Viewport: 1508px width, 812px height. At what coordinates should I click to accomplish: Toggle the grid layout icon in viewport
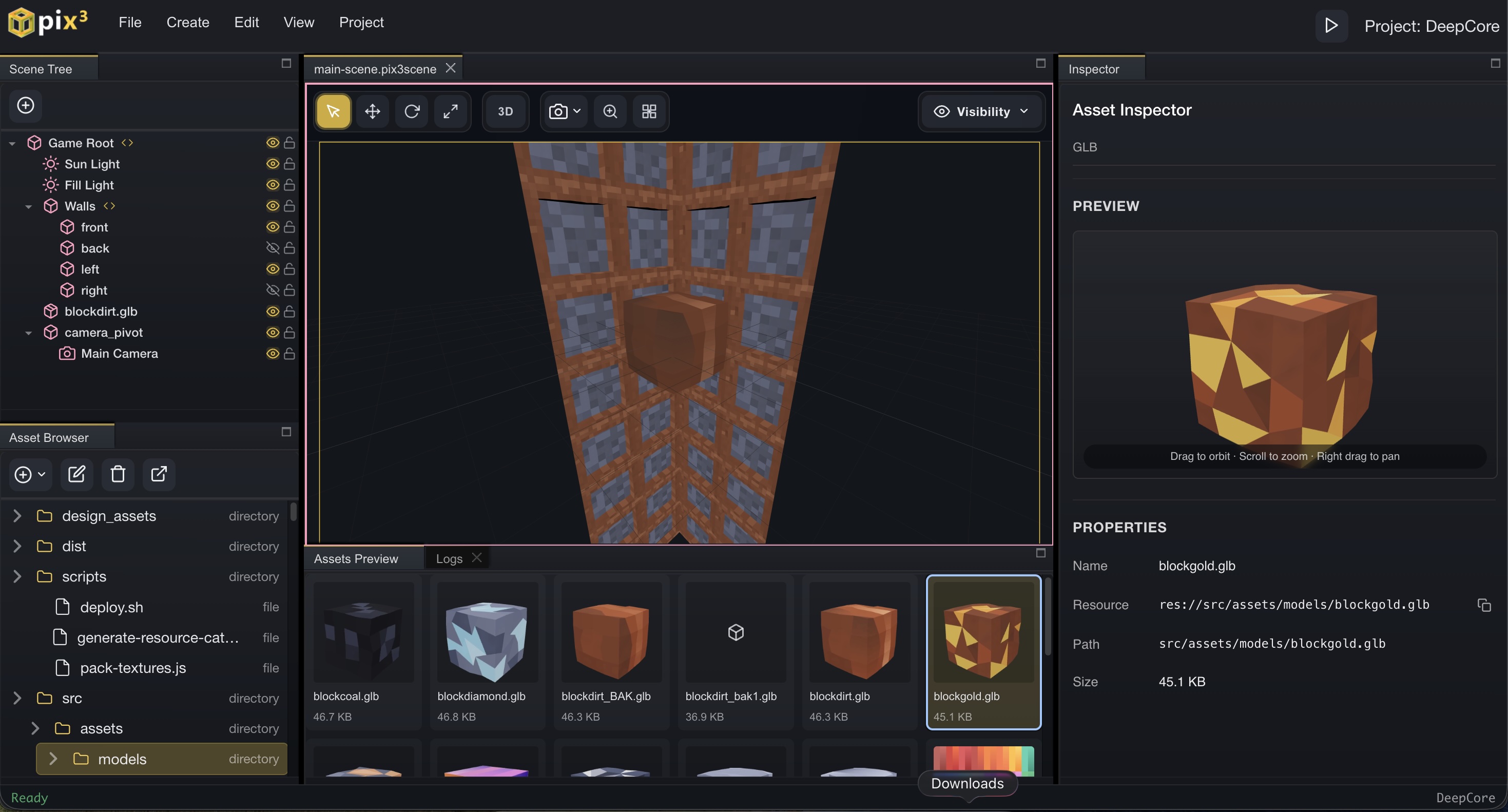(649, 111)
